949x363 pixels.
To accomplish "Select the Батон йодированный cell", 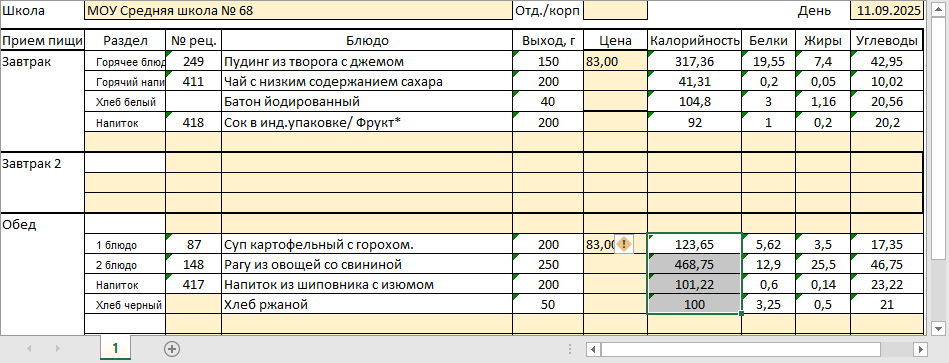I will point(367,102).
